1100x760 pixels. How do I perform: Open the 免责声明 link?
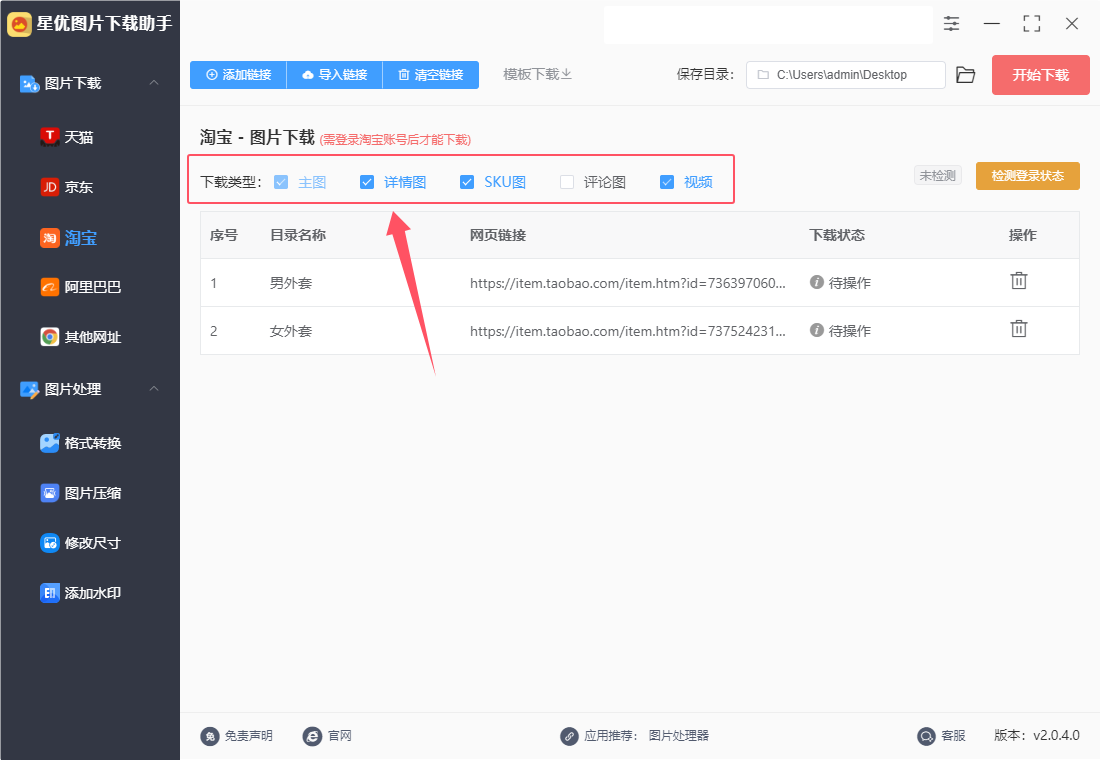coord(236,735)
